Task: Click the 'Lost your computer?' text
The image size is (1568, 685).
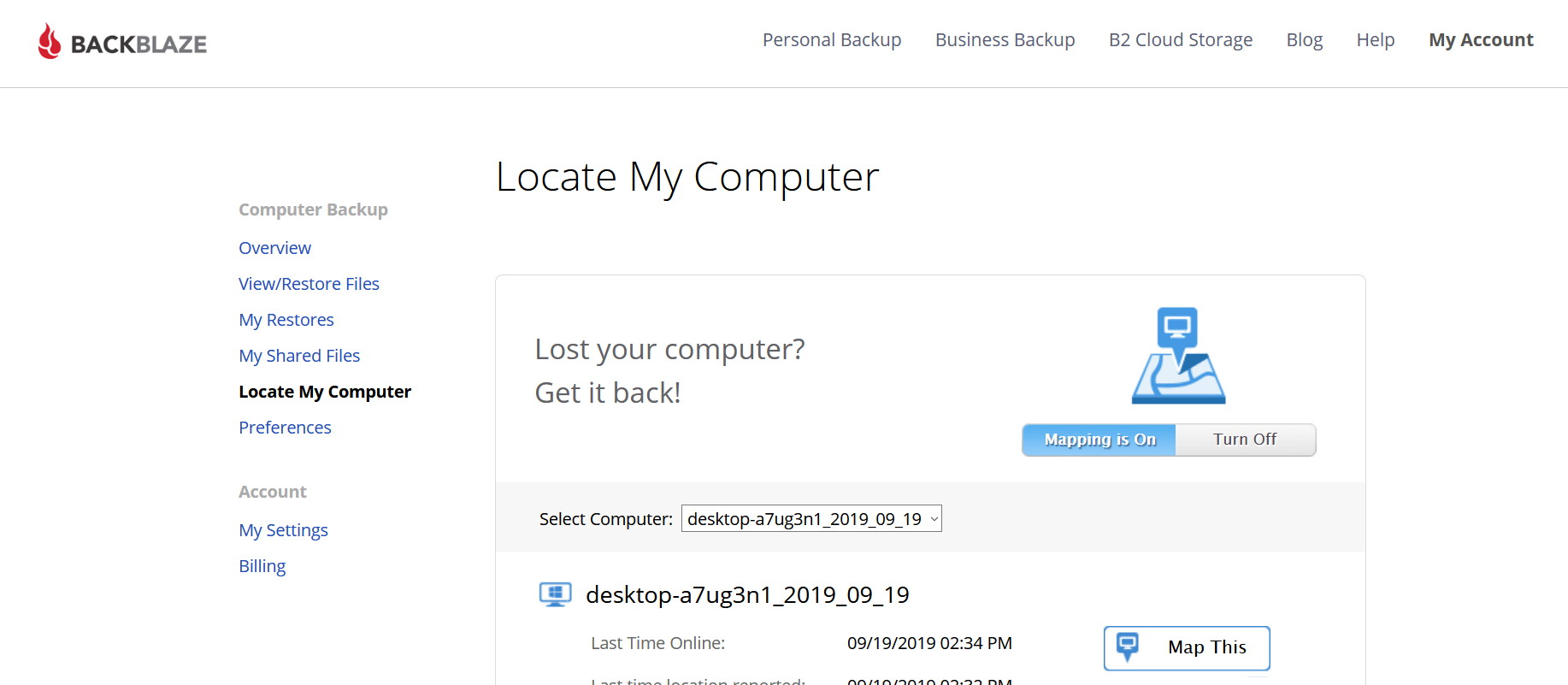Action: point(669,350)
